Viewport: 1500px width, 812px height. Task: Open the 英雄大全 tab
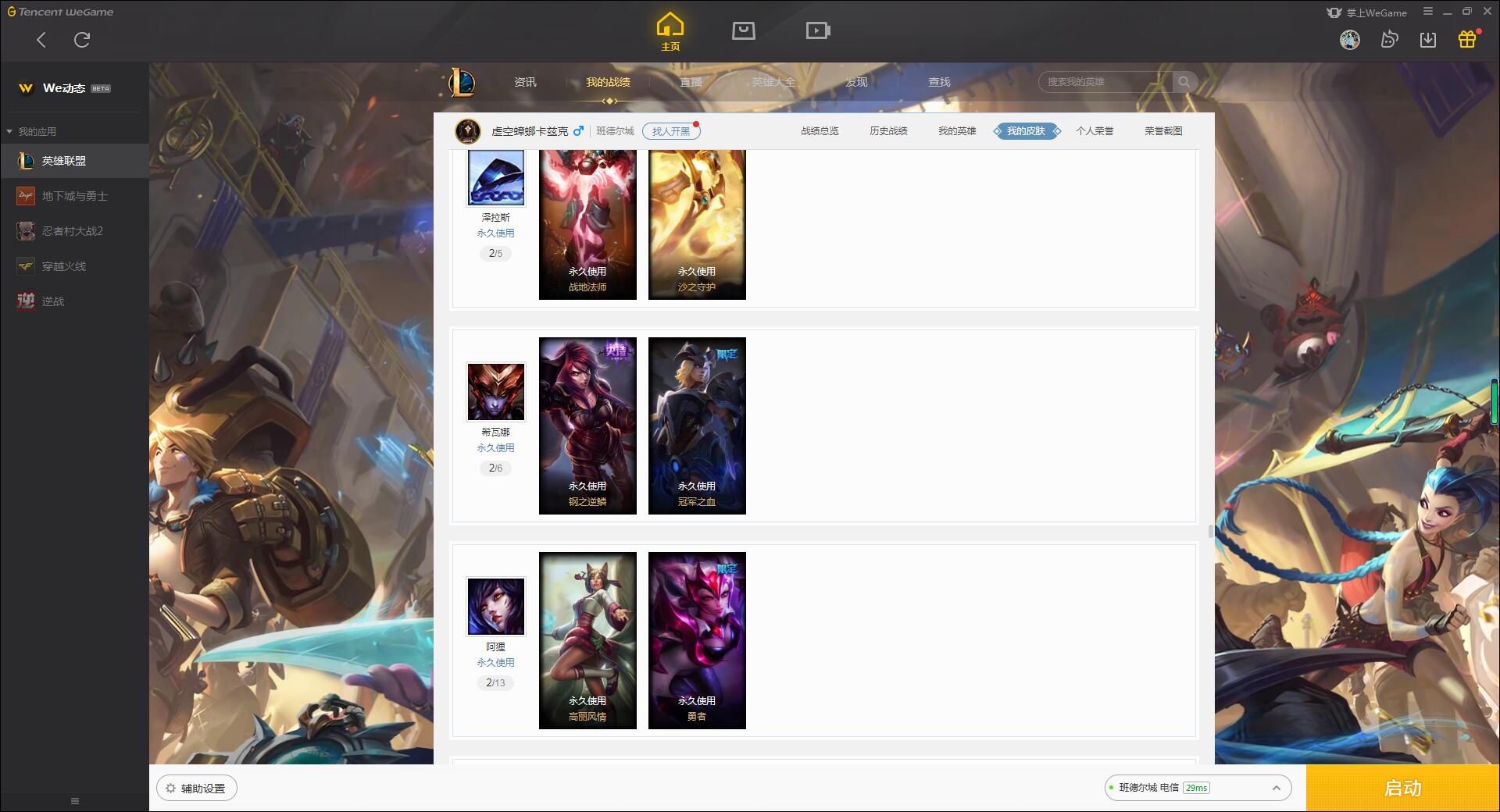[773, 82]
